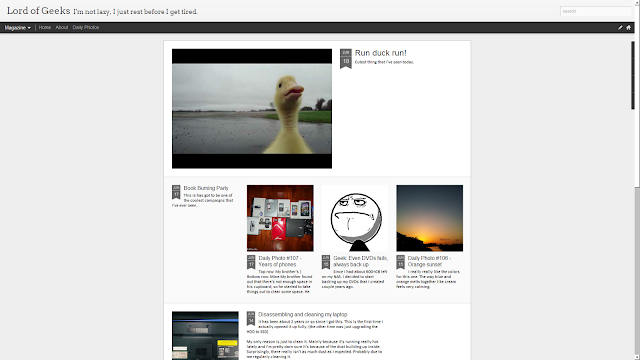Click the pencil edit icon in navbar

pos(620,27)
